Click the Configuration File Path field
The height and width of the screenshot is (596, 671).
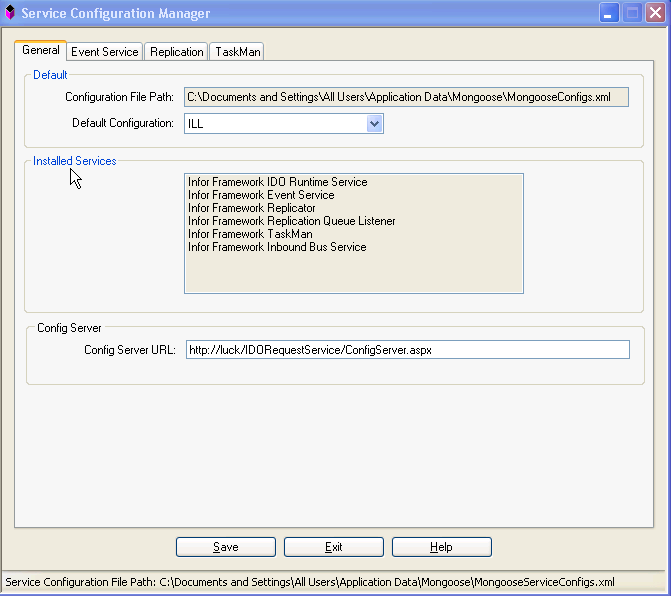406,97
